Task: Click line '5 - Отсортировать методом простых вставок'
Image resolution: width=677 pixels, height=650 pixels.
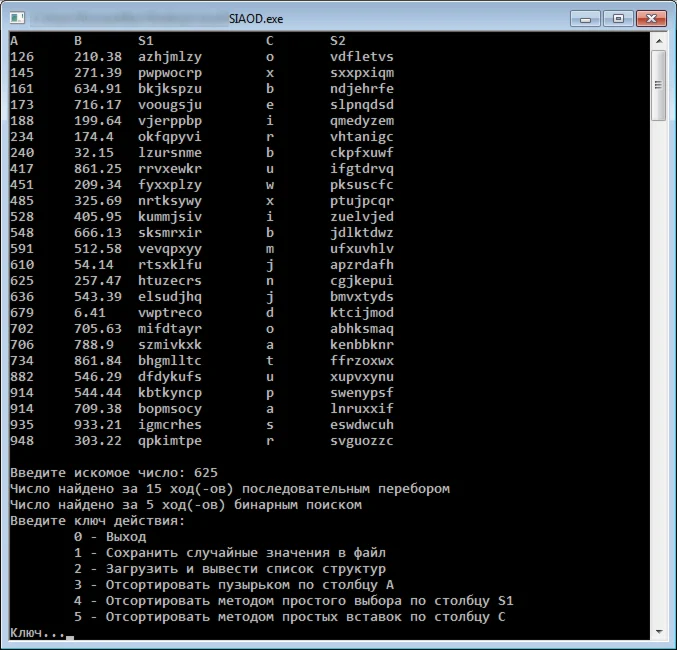Action: pyautogui.click(x=290, y=617)
